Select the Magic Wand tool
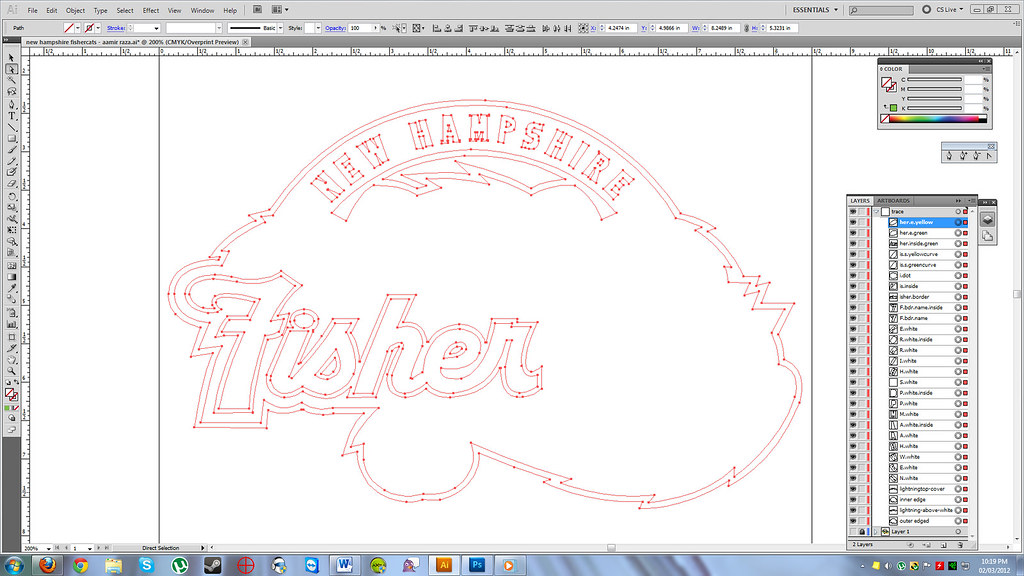 coord(11,80)
